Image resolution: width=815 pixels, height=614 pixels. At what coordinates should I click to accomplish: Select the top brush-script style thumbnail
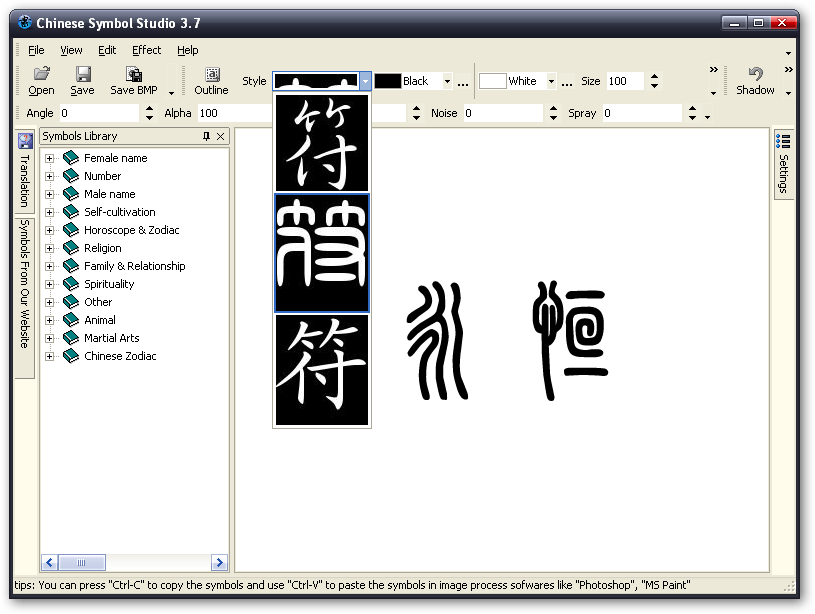(322, 143)
